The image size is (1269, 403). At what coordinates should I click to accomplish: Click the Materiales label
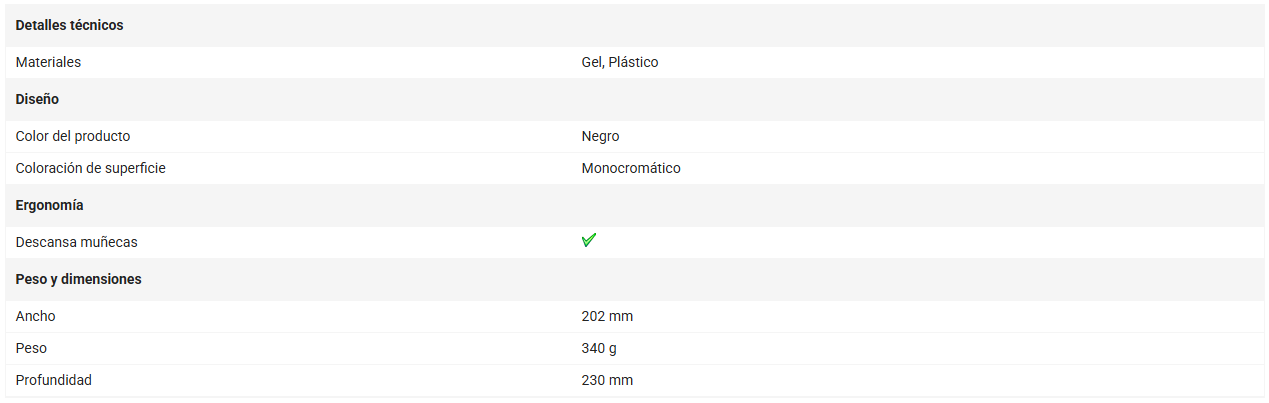[x=48, y=62]
